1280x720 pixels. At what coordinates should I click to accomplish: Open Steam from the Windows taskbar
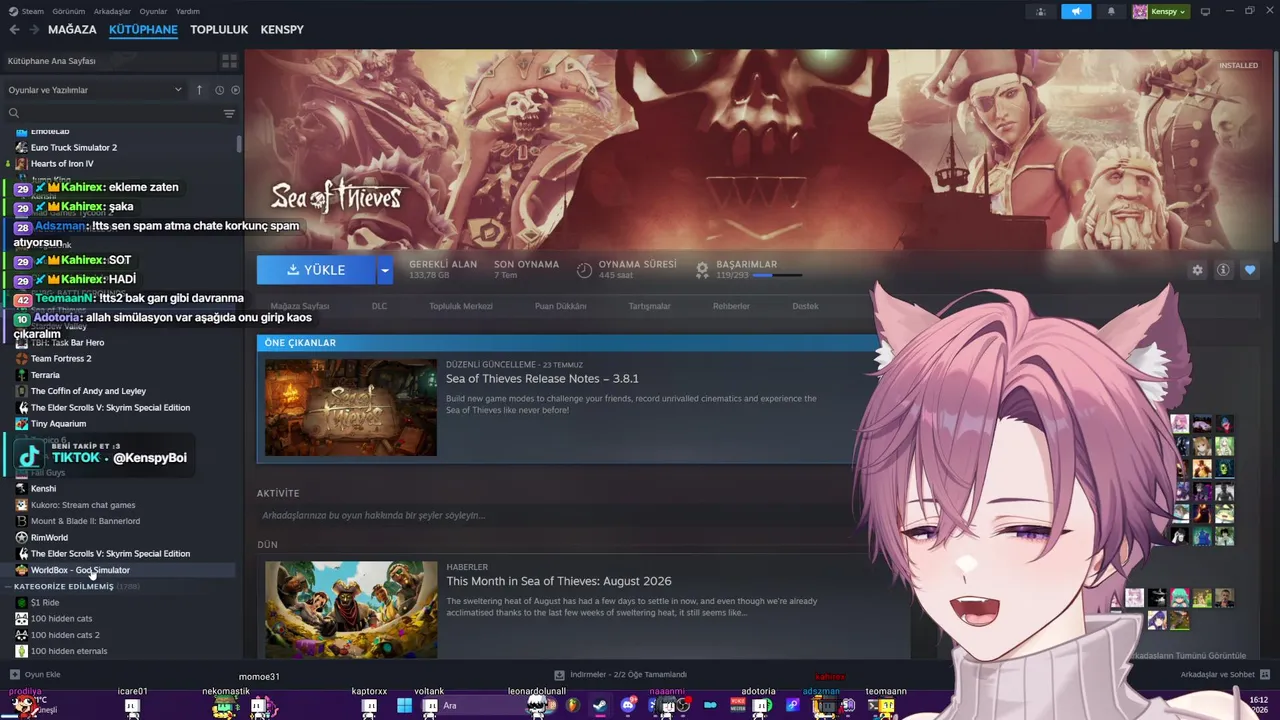coord(599,706)
